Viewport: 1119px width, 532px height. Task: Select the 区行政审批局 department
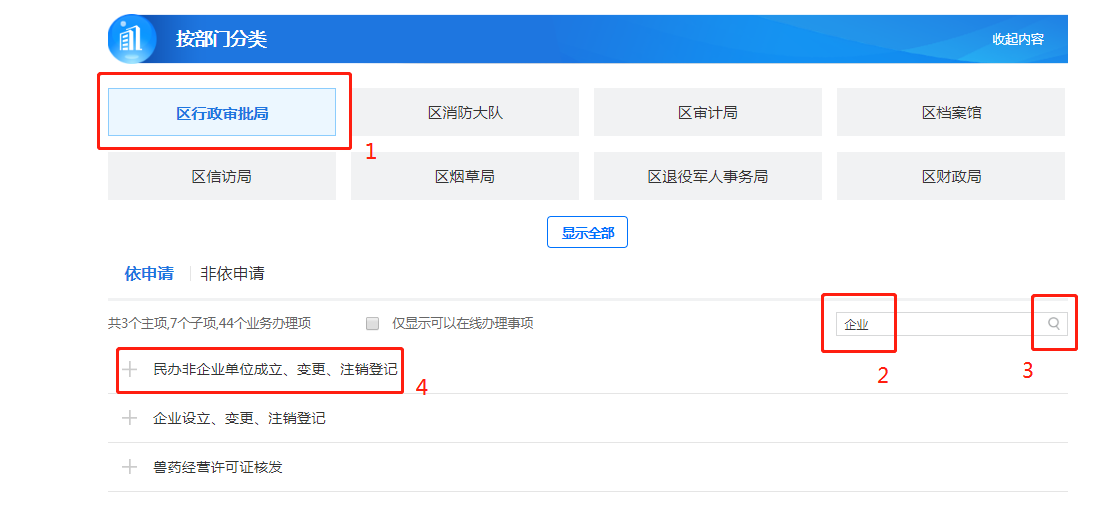[222, 113]
